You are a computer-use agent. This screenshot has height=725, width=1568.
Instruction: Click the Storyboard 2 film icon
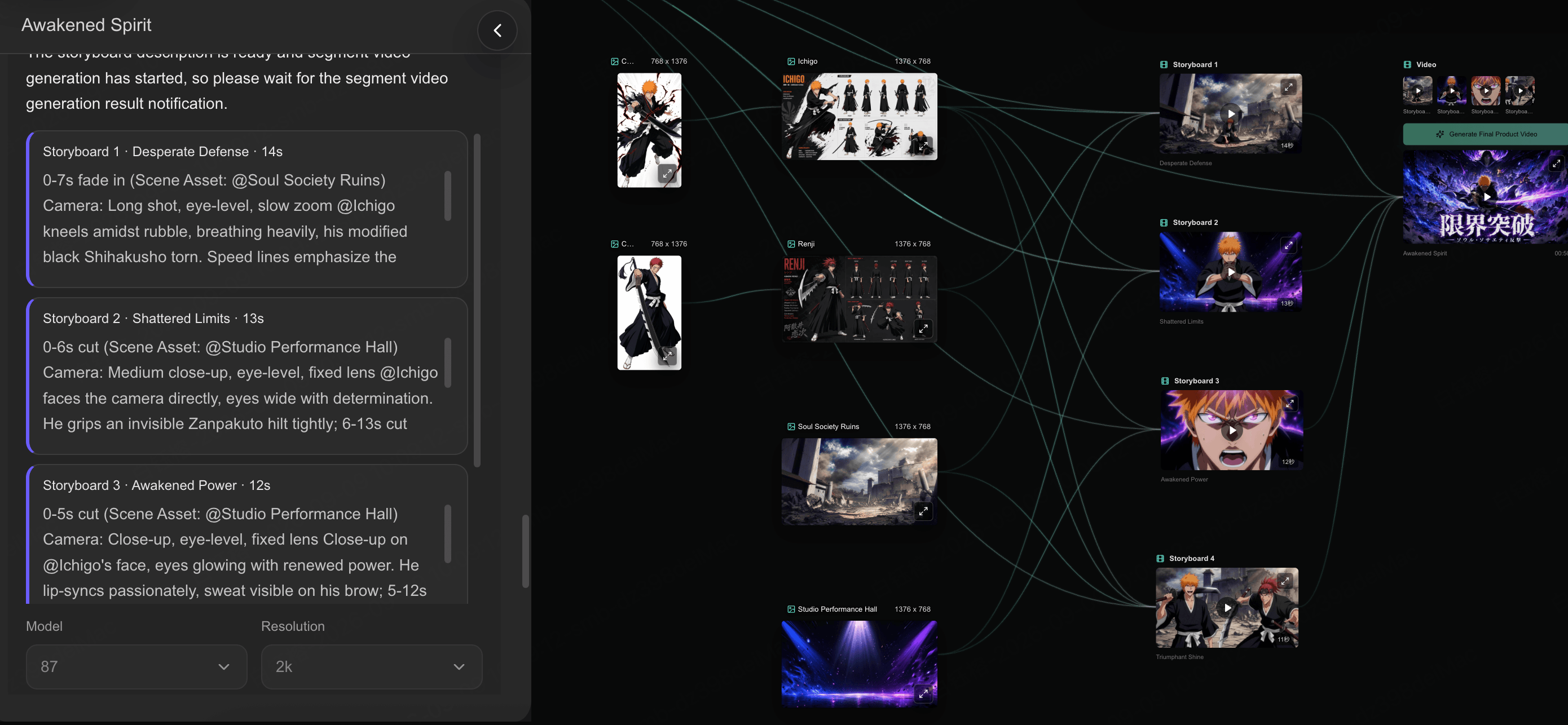(1164, 223)
